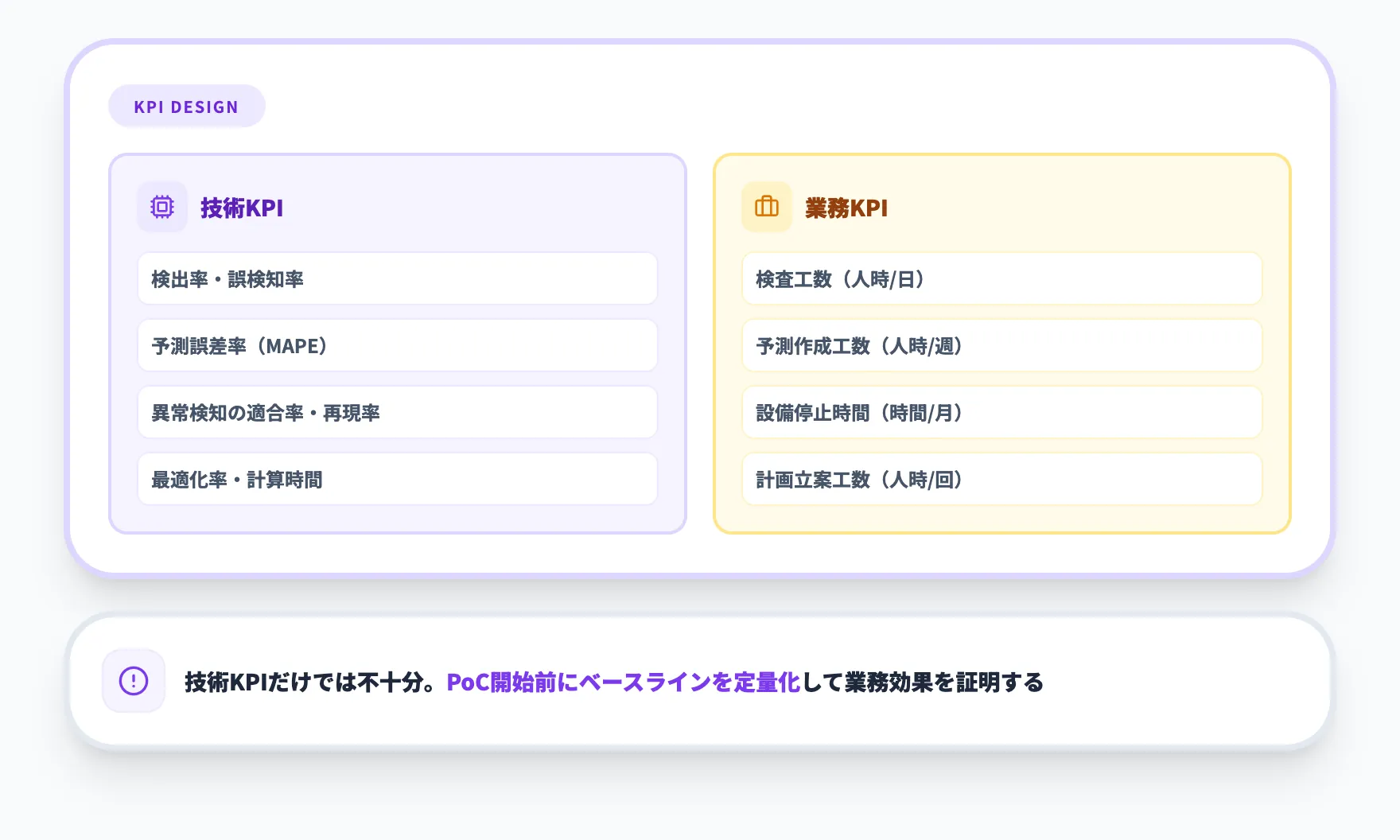Toggle the 検査工数（人時/日）entry
Screen dimensions: 1400x840
(x=1001, y=278)
